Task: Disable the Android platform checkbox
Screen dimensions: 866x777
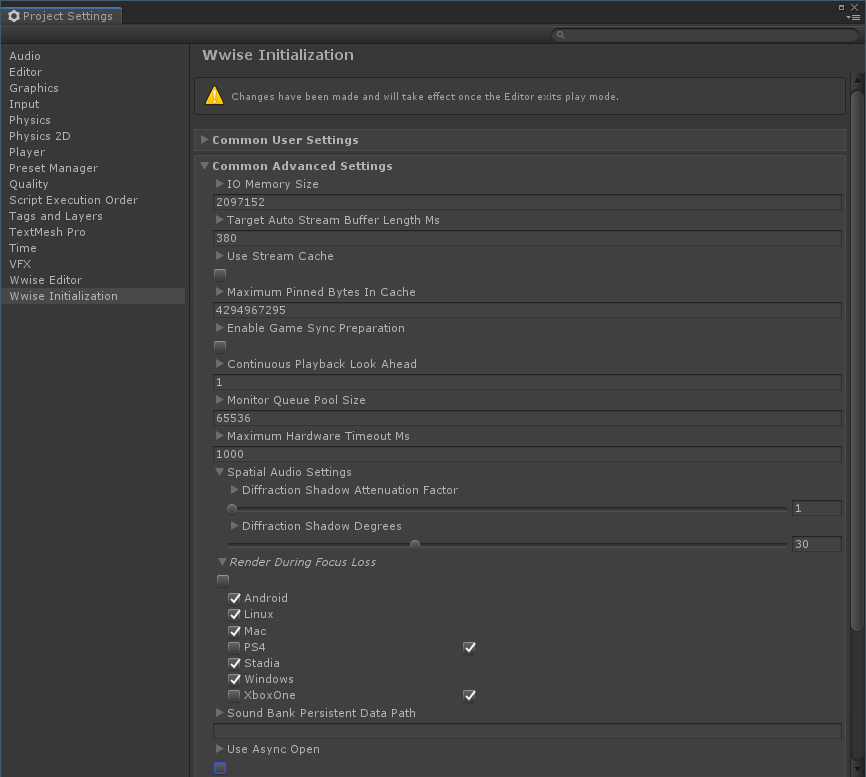Action: tap(234, 598)
